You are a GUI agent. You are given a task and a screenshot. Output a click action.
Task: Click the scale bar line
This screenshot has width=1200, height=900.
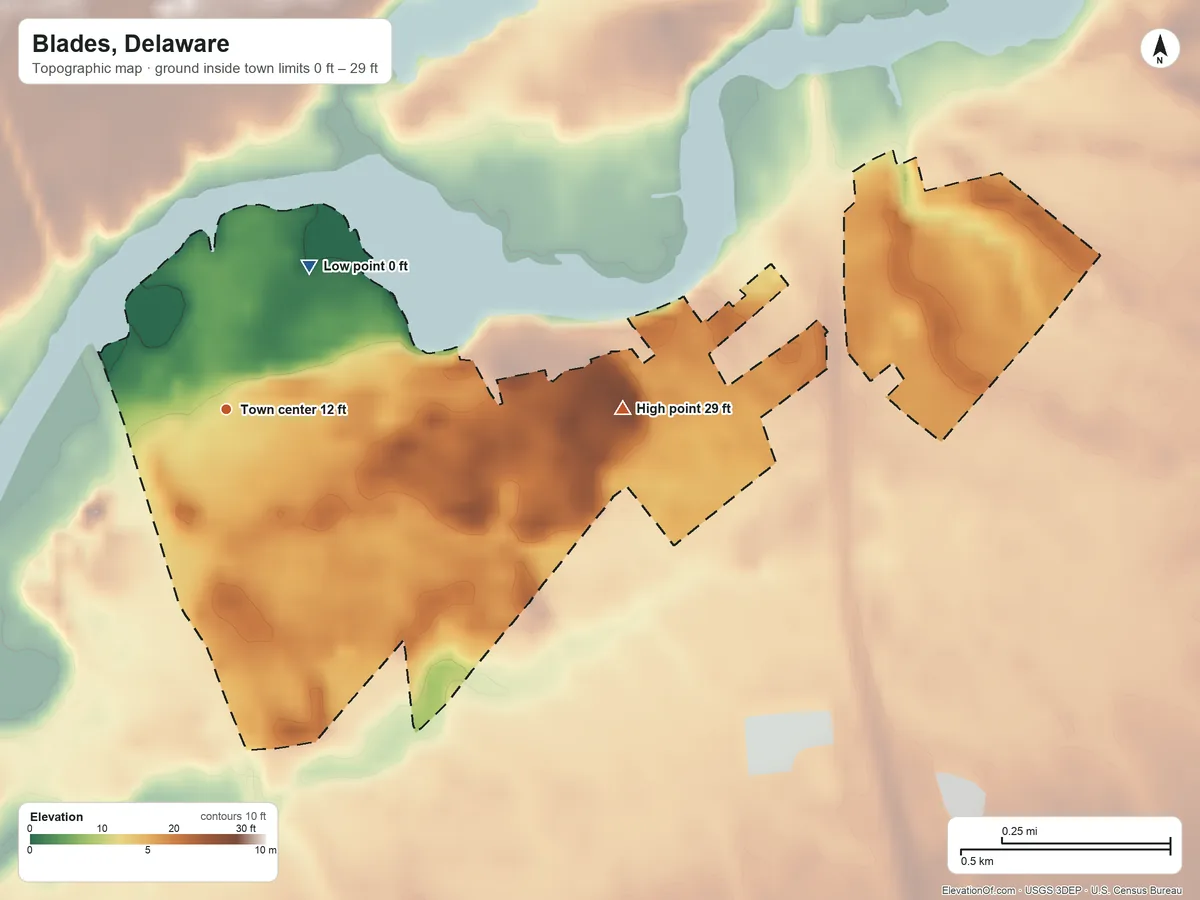tap(1065, 847)
